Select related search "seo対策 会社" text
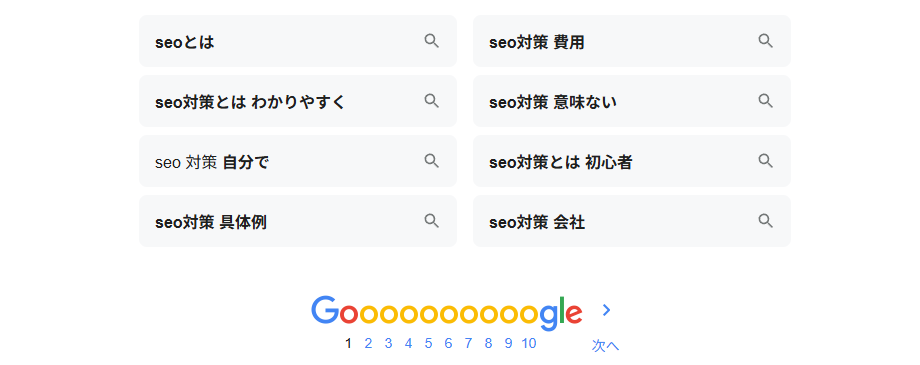 click(x=536, y=222)
